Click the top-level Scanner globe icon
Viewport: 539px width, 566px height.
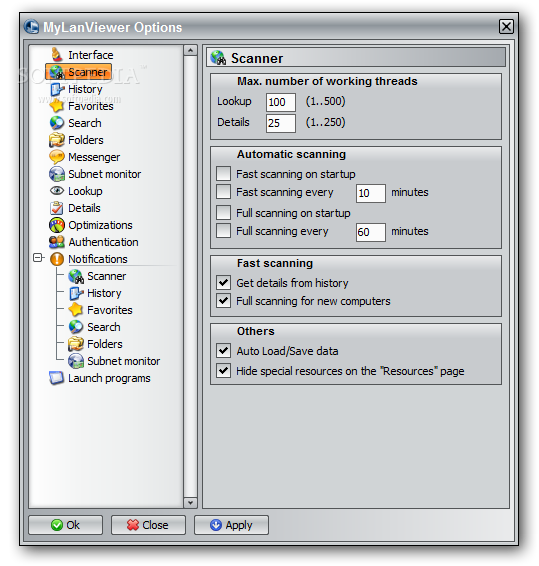[57, 72]
